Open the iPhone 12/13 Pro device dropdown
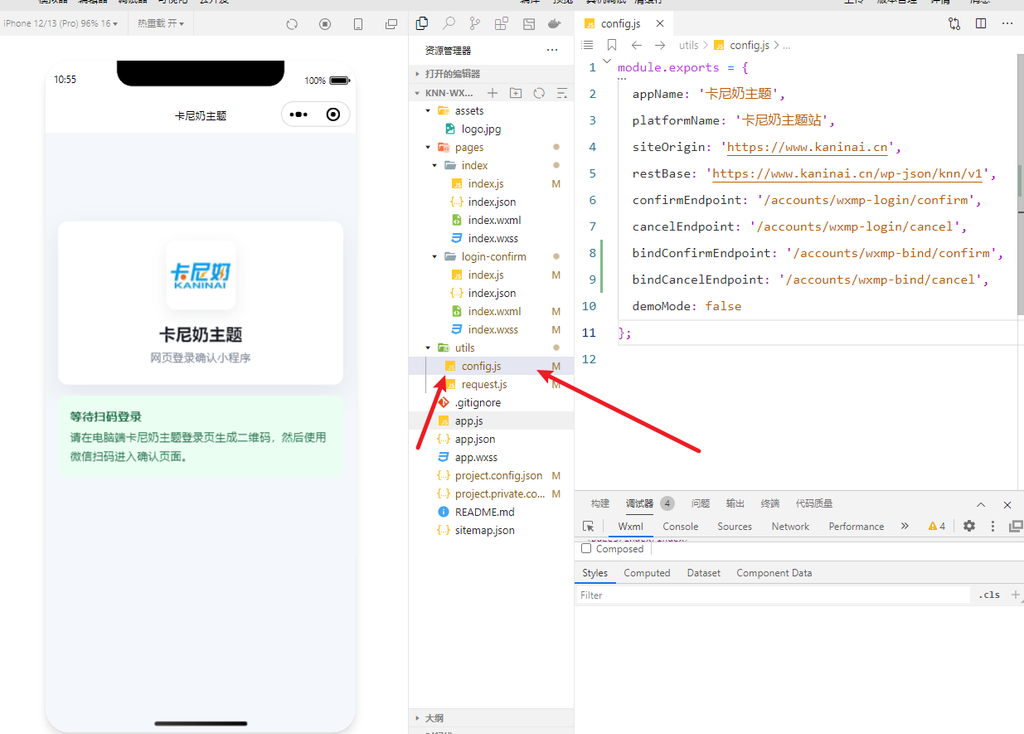Image resolution: width=1024 pixels, height=734 pixels. coord(60,24)
